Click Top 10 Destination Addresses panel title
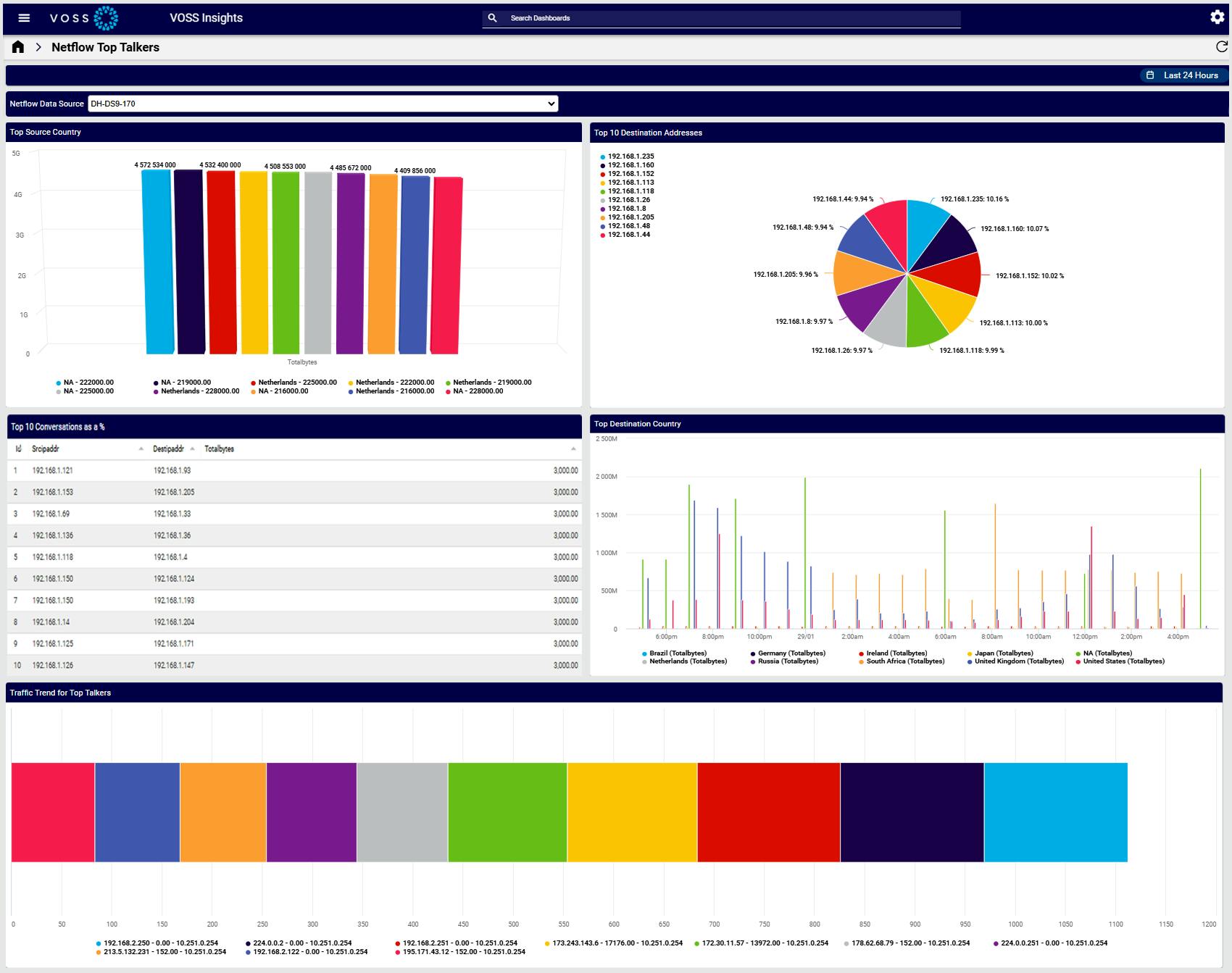Screen dimensions: 1232x973 (648, 133)
